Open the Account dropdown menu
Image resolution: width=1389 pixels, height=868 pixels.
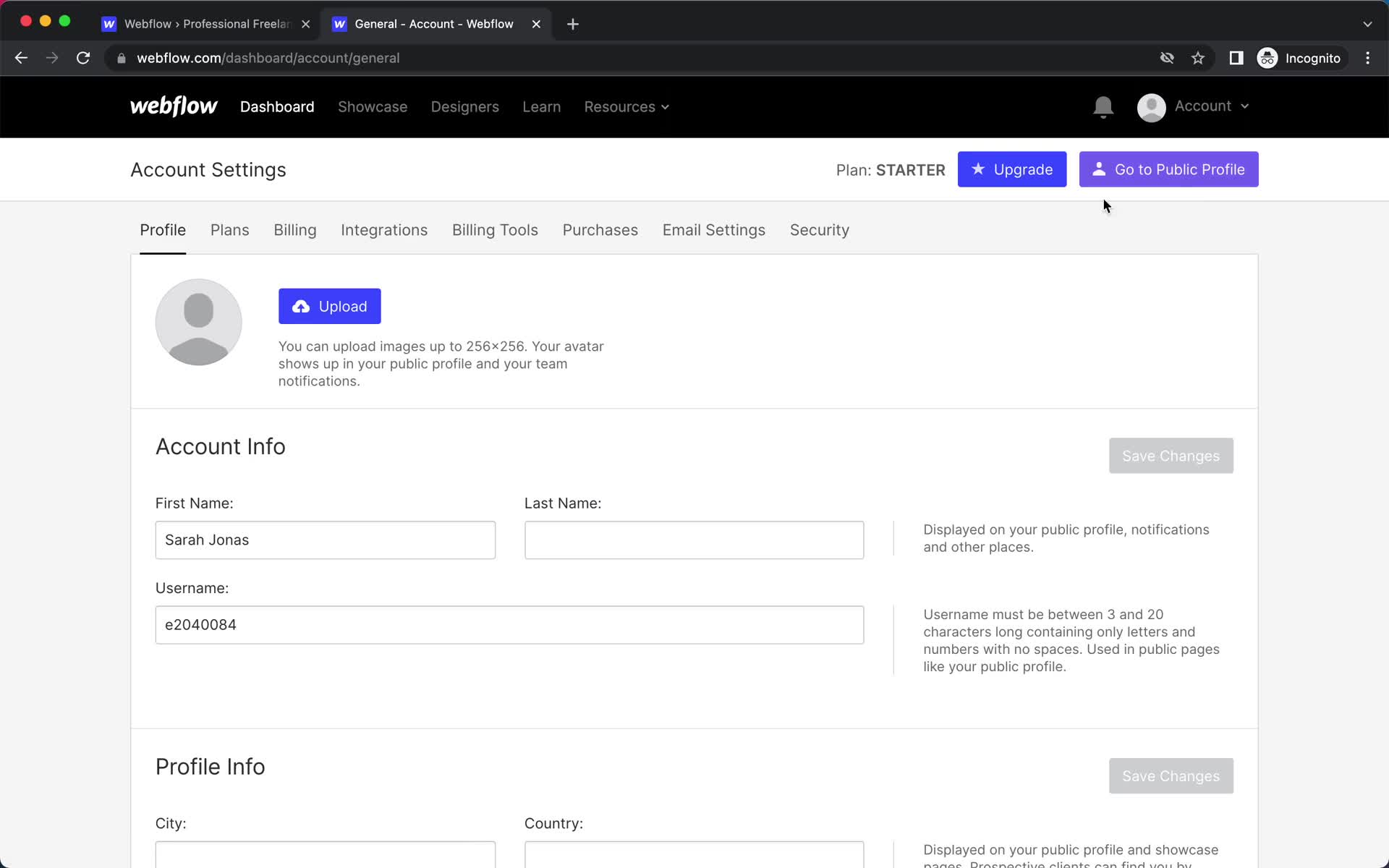tap(1212, 106)
